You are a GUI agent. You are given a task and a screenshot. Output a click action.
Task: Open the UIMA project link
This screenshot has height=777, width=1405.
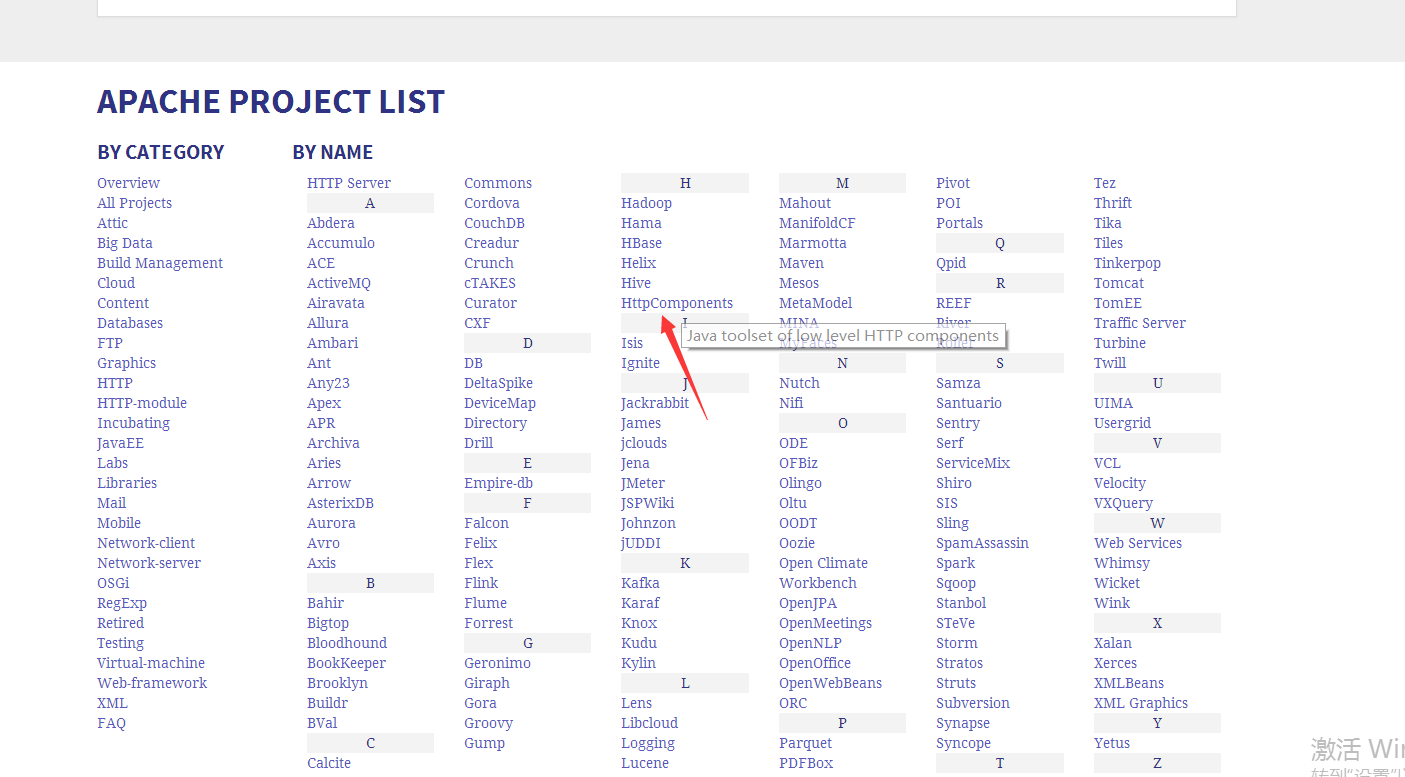[1113, 403]
